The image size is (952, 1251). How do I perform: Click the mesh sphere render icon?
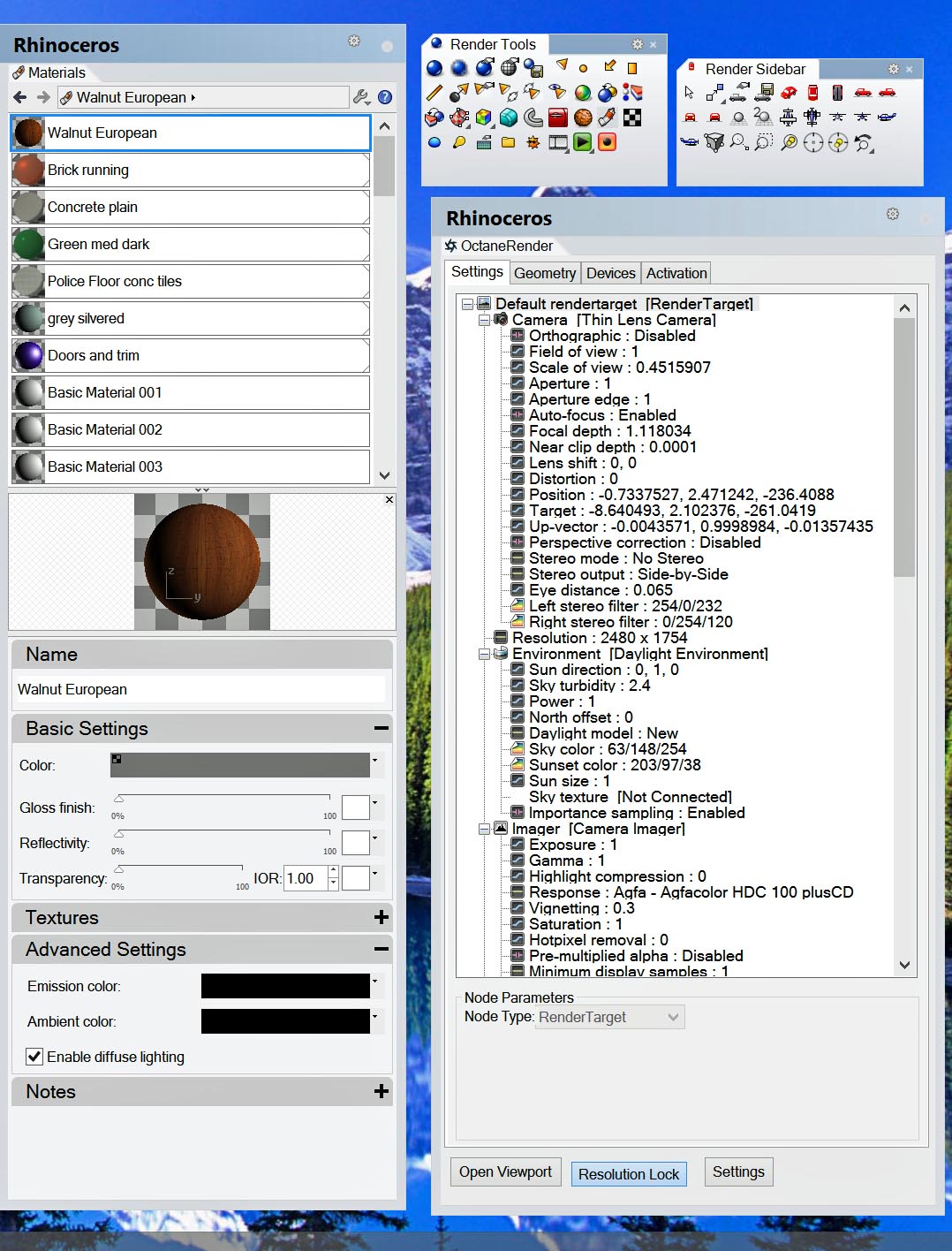pos(509,68)
